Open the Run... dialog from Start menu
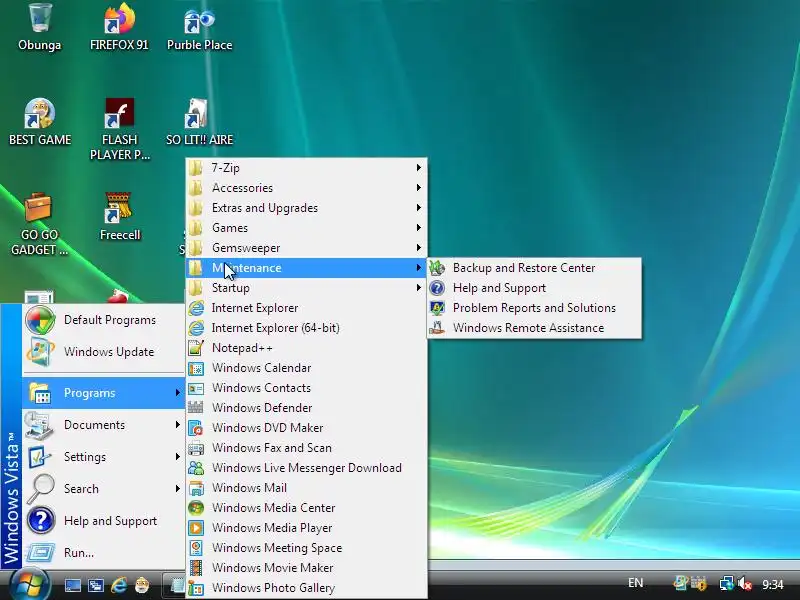800x600 pixels. tap(103, 553)
